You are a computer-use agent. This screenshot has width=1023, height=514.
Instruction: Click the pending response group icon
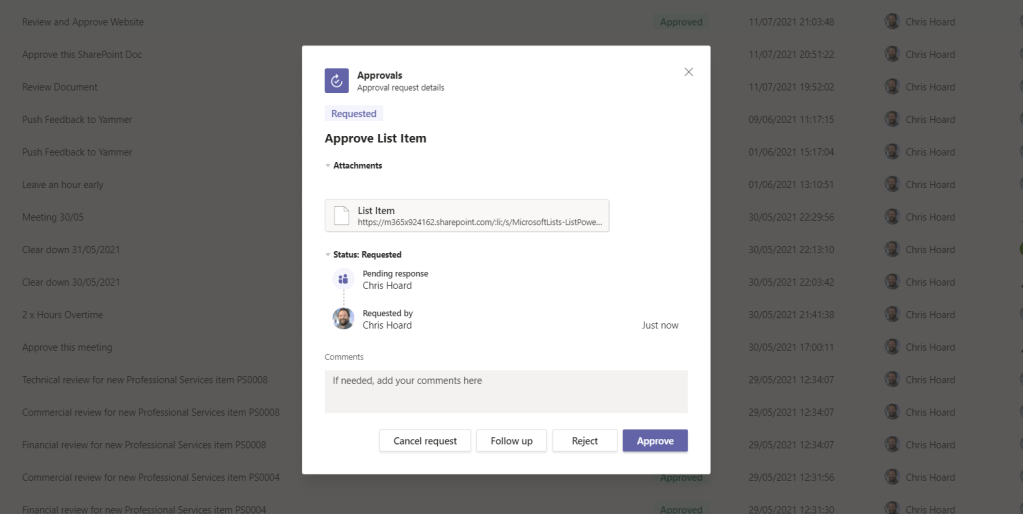click(343, 279)
